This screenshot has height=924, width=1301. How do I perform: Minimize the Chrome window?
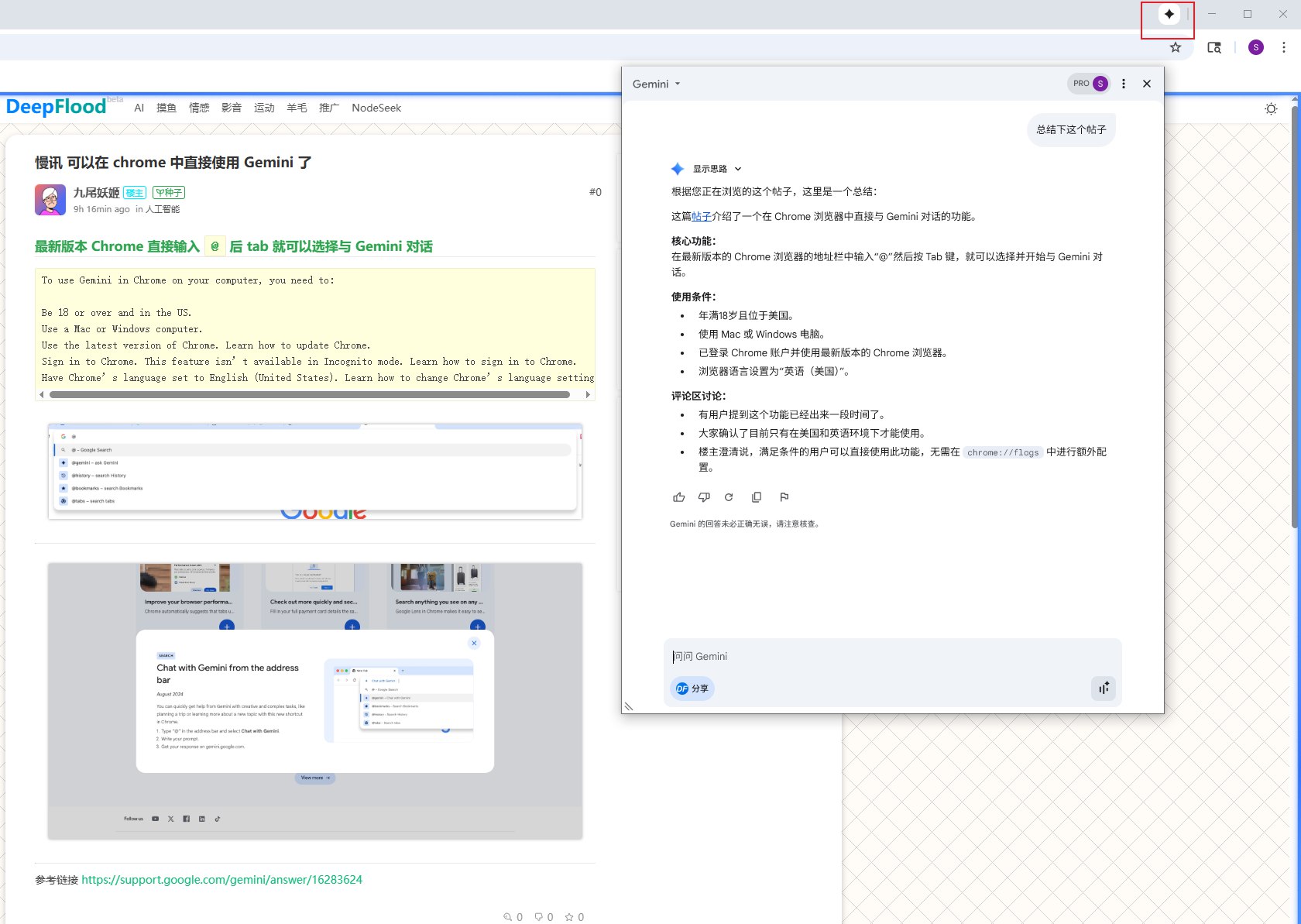pos(1212,14)
